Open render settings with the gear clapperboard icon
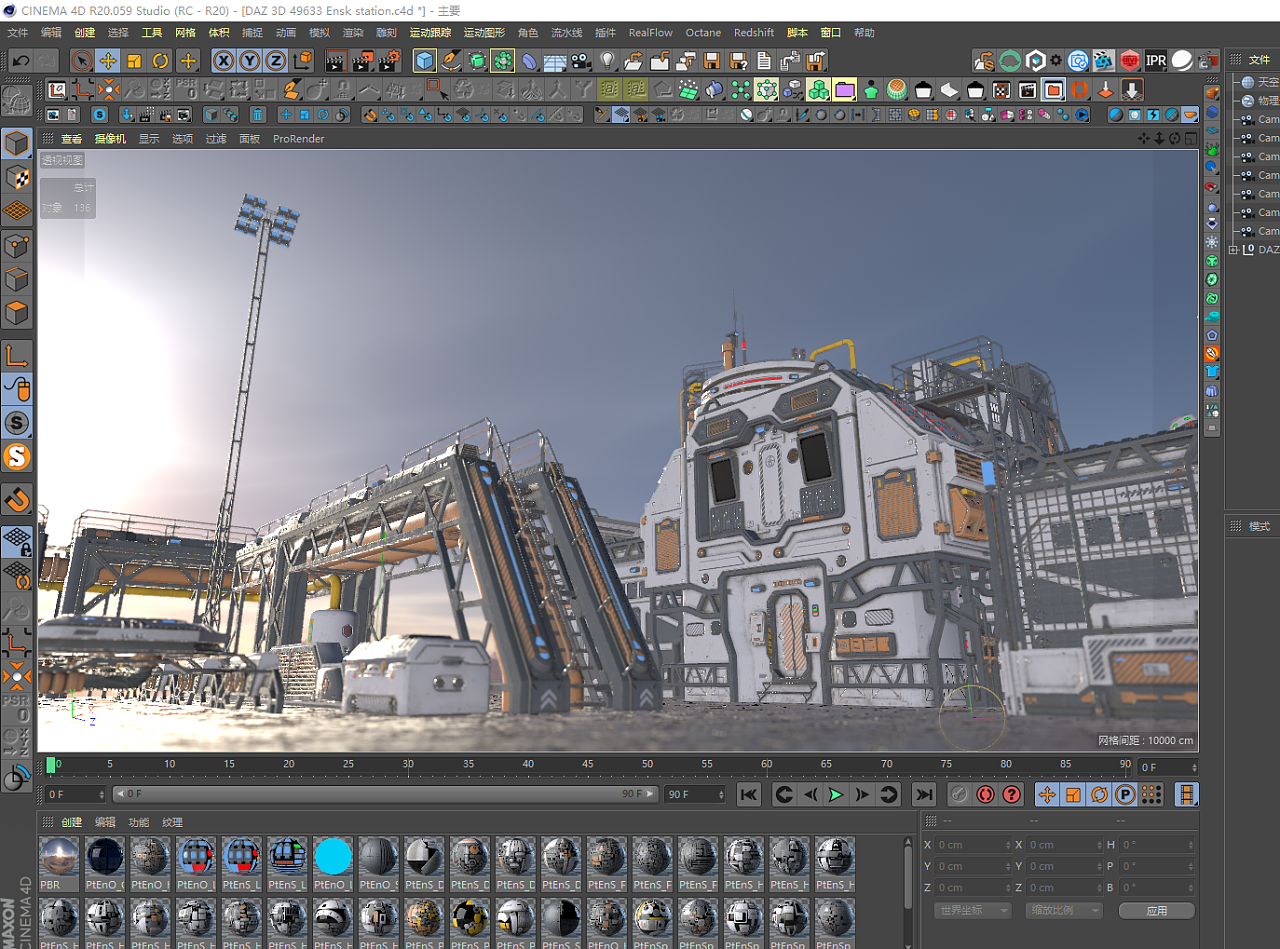 coord(389,61)
